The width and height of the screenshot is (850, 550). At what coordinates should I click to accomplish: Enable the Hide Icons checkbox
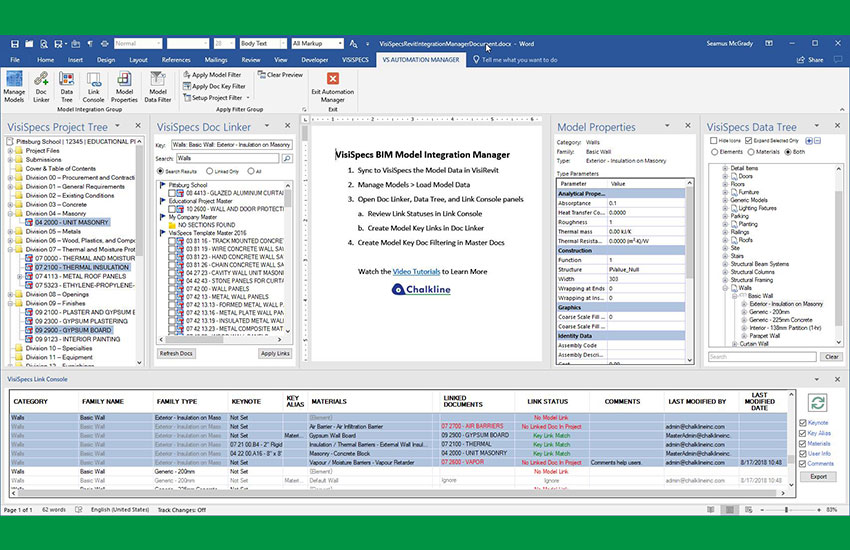tap(712, 141)
